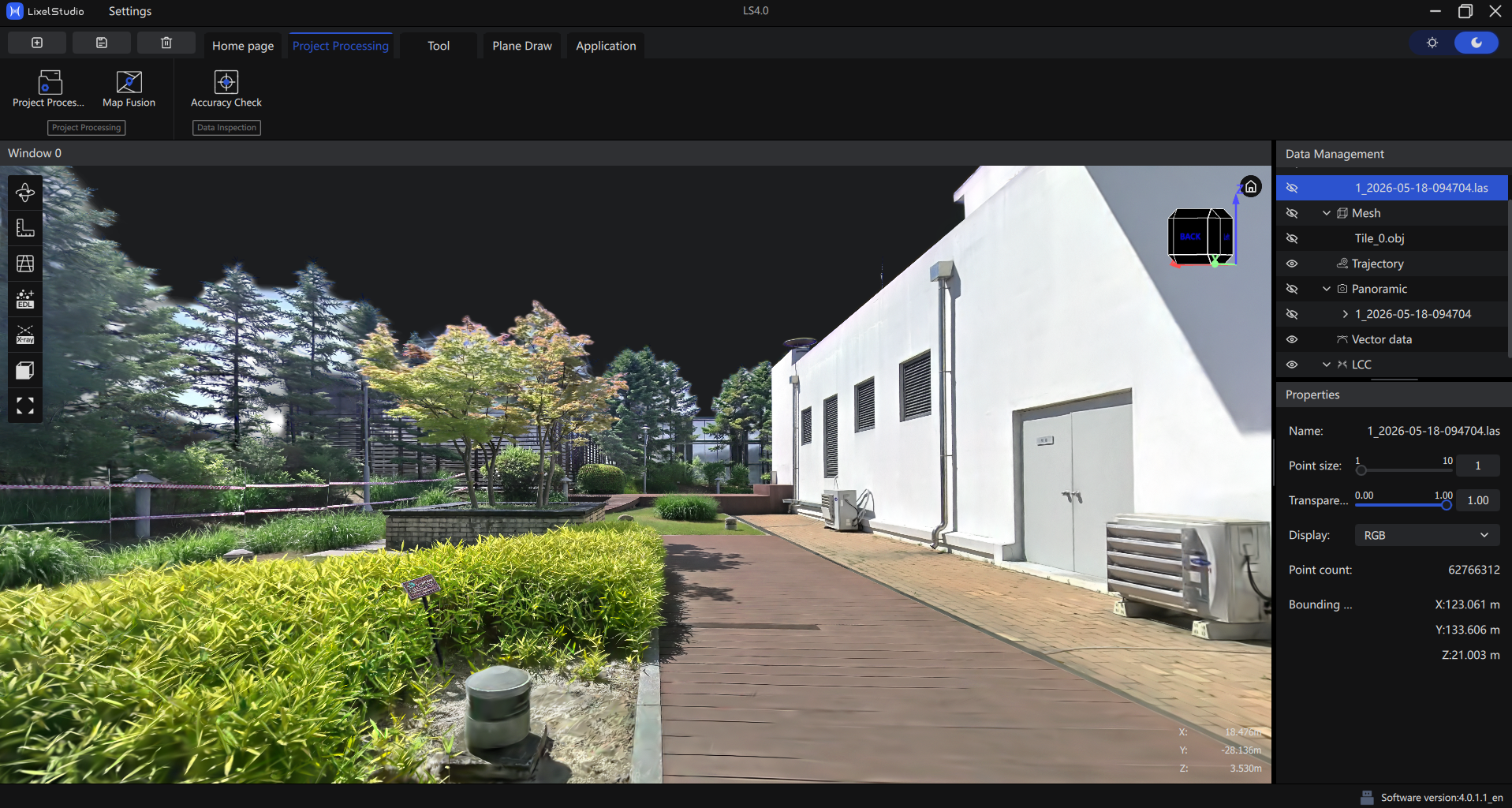Click the fullscreen viewport icon

[x=25, y=406]
